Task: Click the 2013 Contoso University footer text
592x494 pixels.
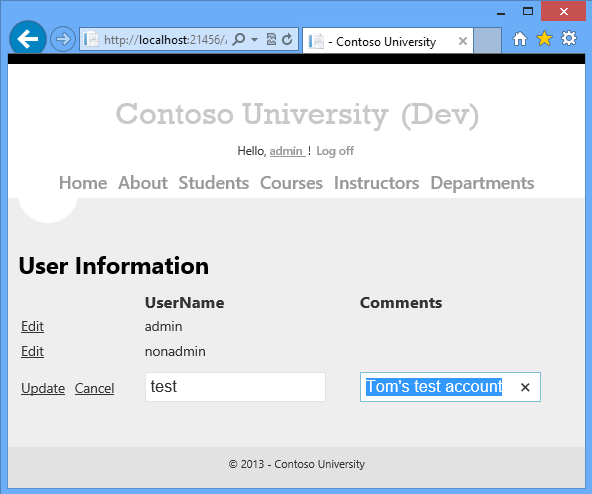Action: pyautogui.click(x=297, y=464)
